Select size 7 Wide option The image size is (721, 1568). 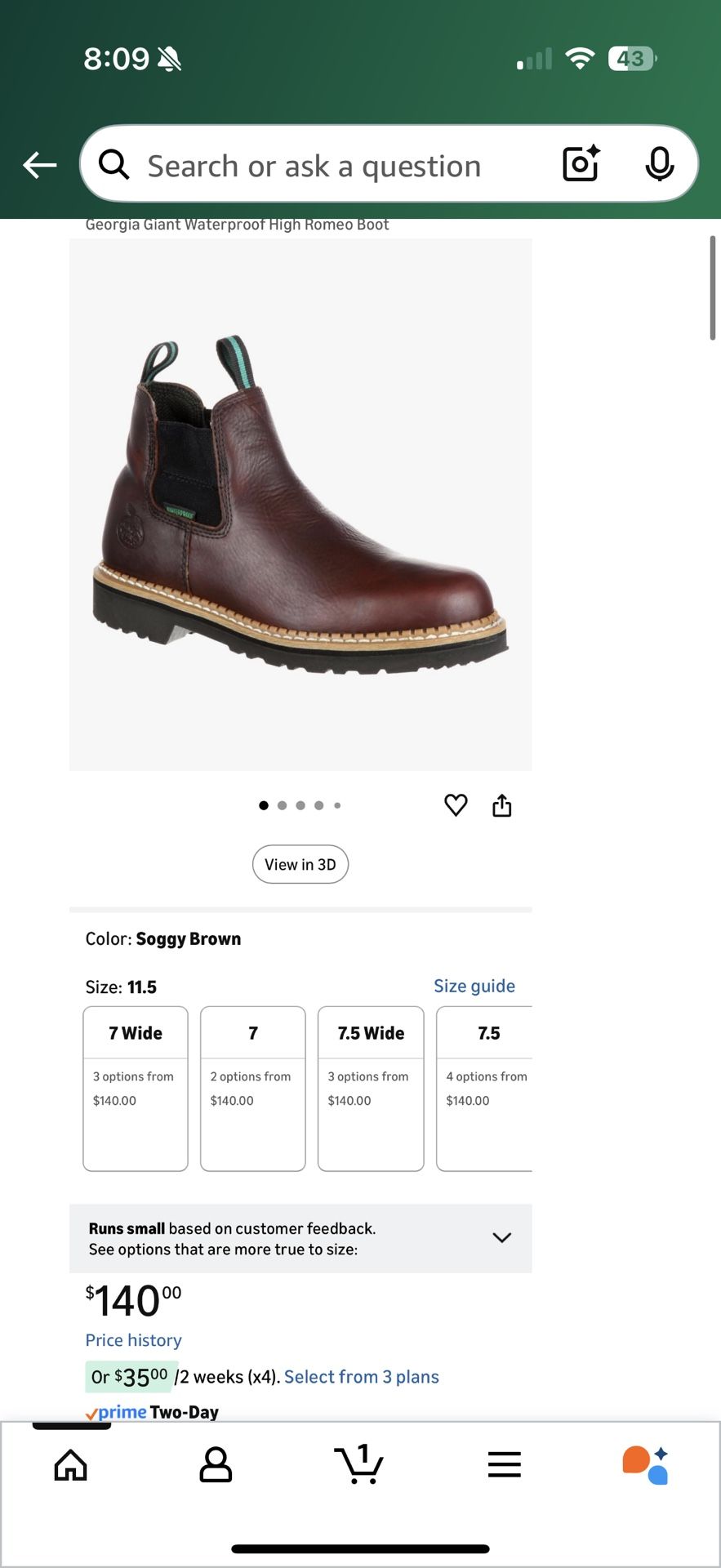pyautogui.click(x=136, y=1088)
